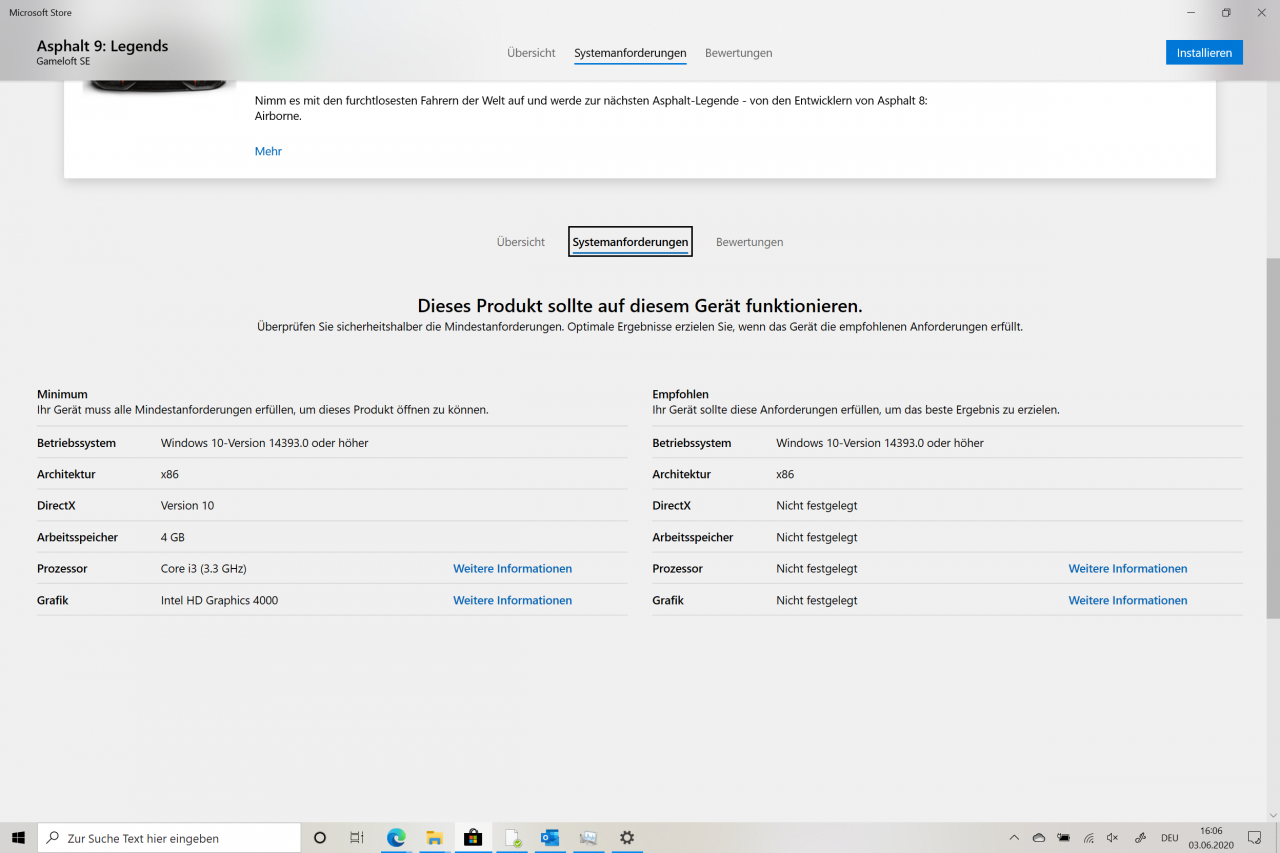1280x853 pixels.
Task: Open the Wi-Fi network tray icon
Action: pyautogui.click(x=1088, y=838)
